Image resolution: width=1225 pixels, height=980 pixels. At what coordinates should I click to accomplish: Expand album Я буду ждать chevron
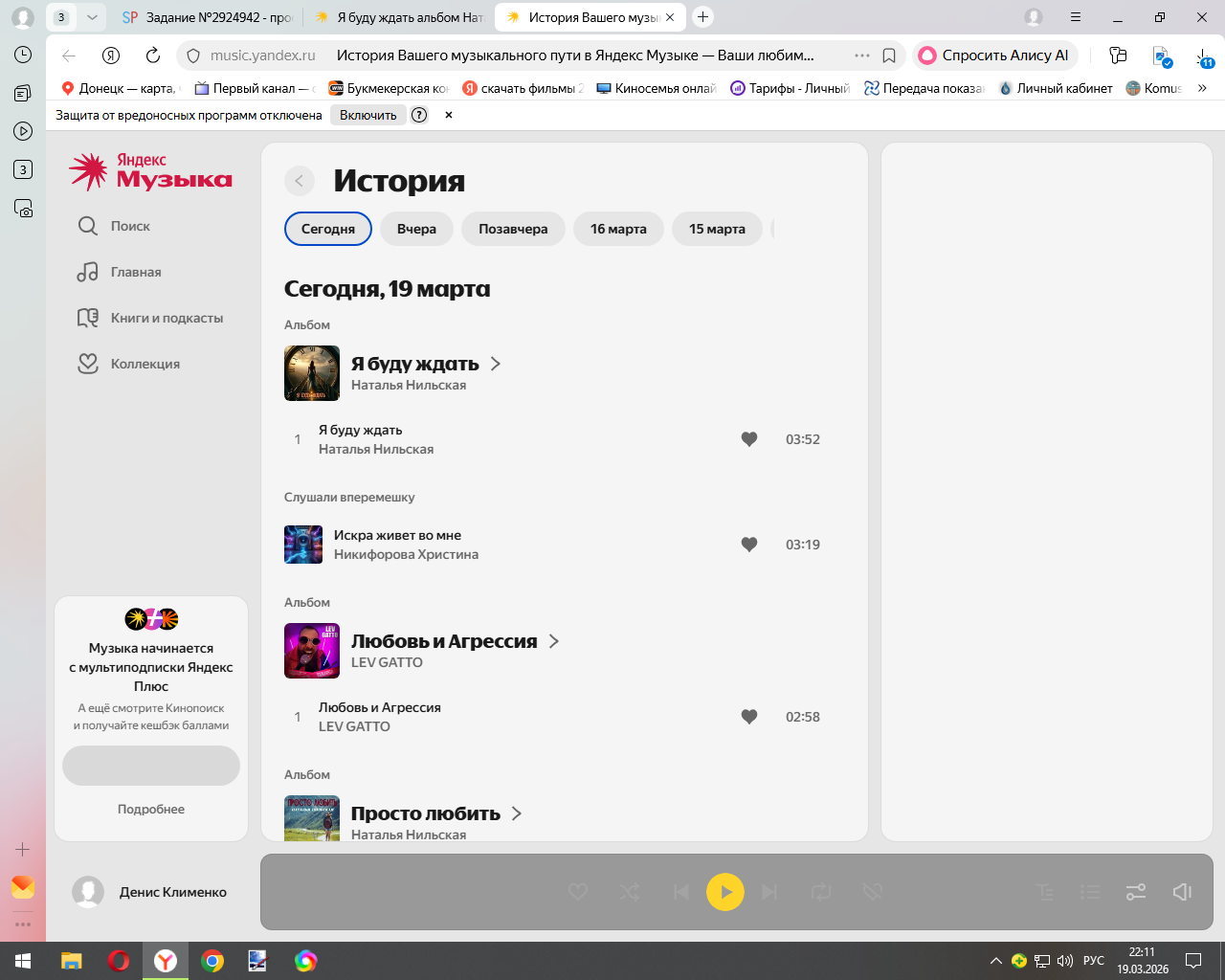pos(496,364)
